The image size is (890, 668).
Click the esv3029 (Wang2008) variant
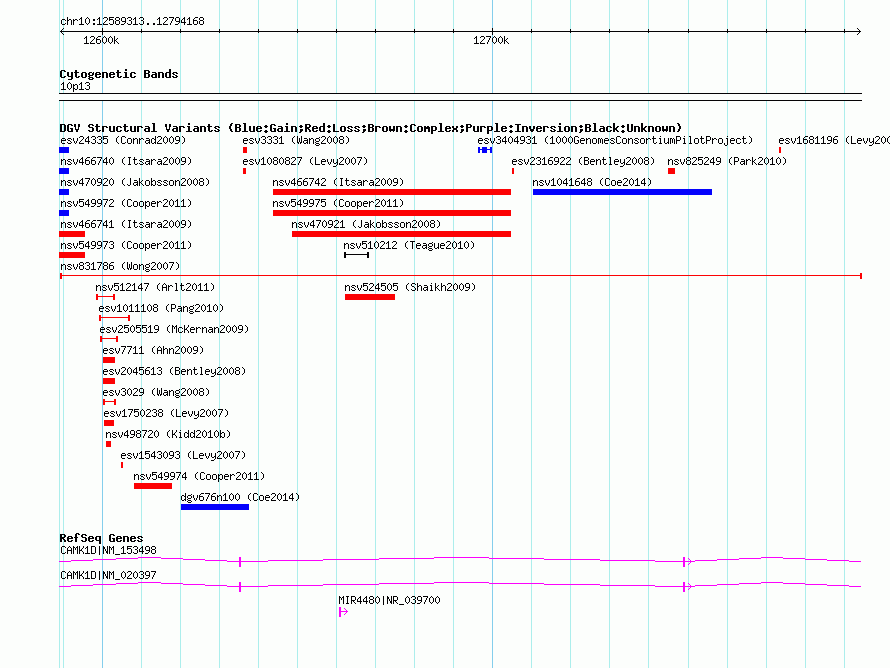pos(156,392)
